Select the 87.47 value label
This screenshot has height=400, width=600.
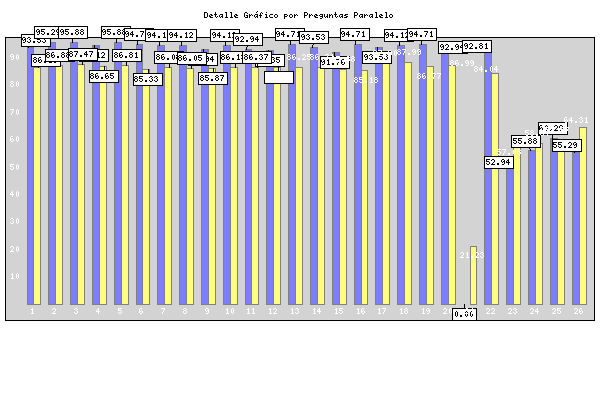tap(81, 54)
